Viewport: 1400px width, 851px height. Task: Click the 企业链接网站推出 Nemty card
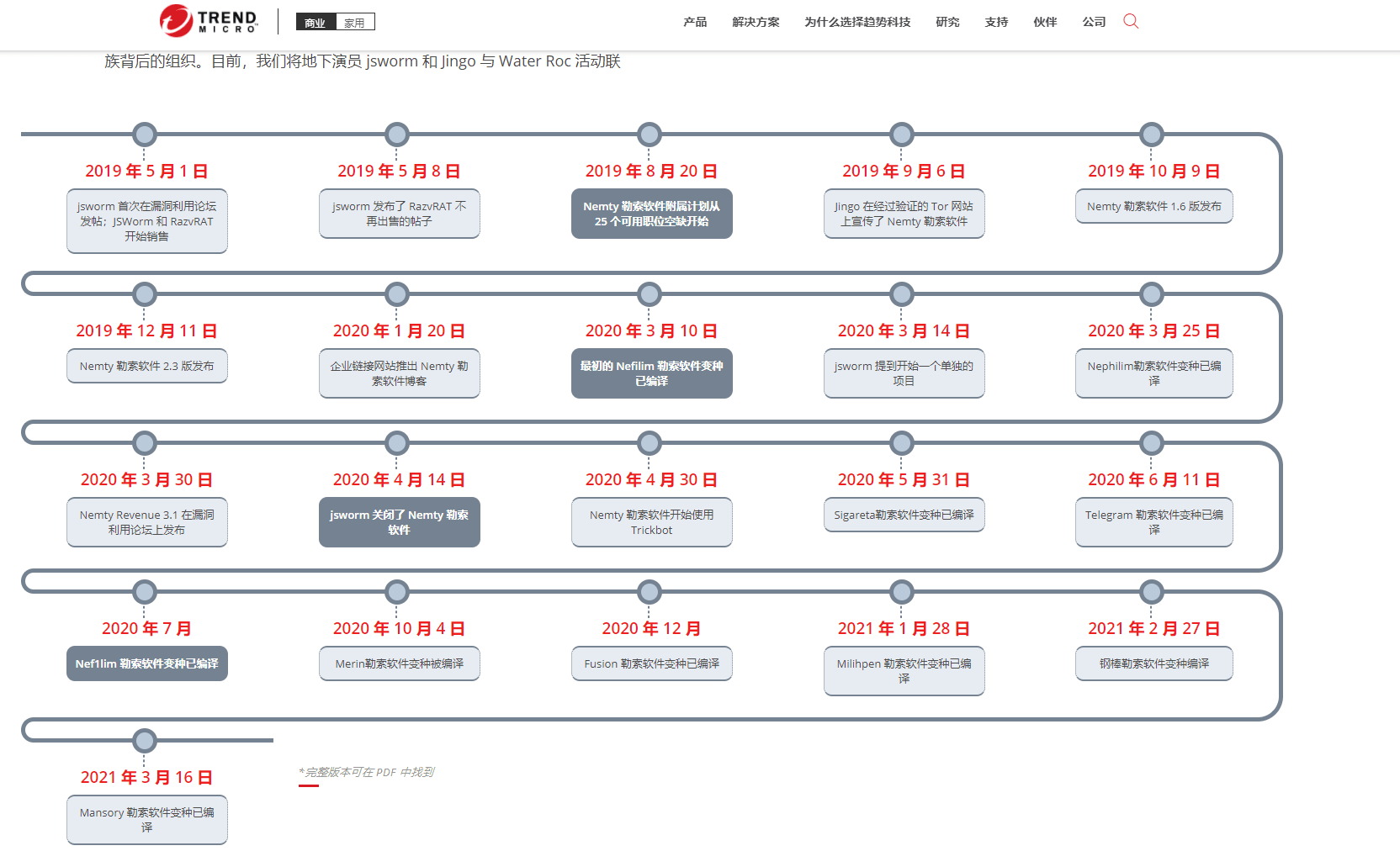(400, 373)
